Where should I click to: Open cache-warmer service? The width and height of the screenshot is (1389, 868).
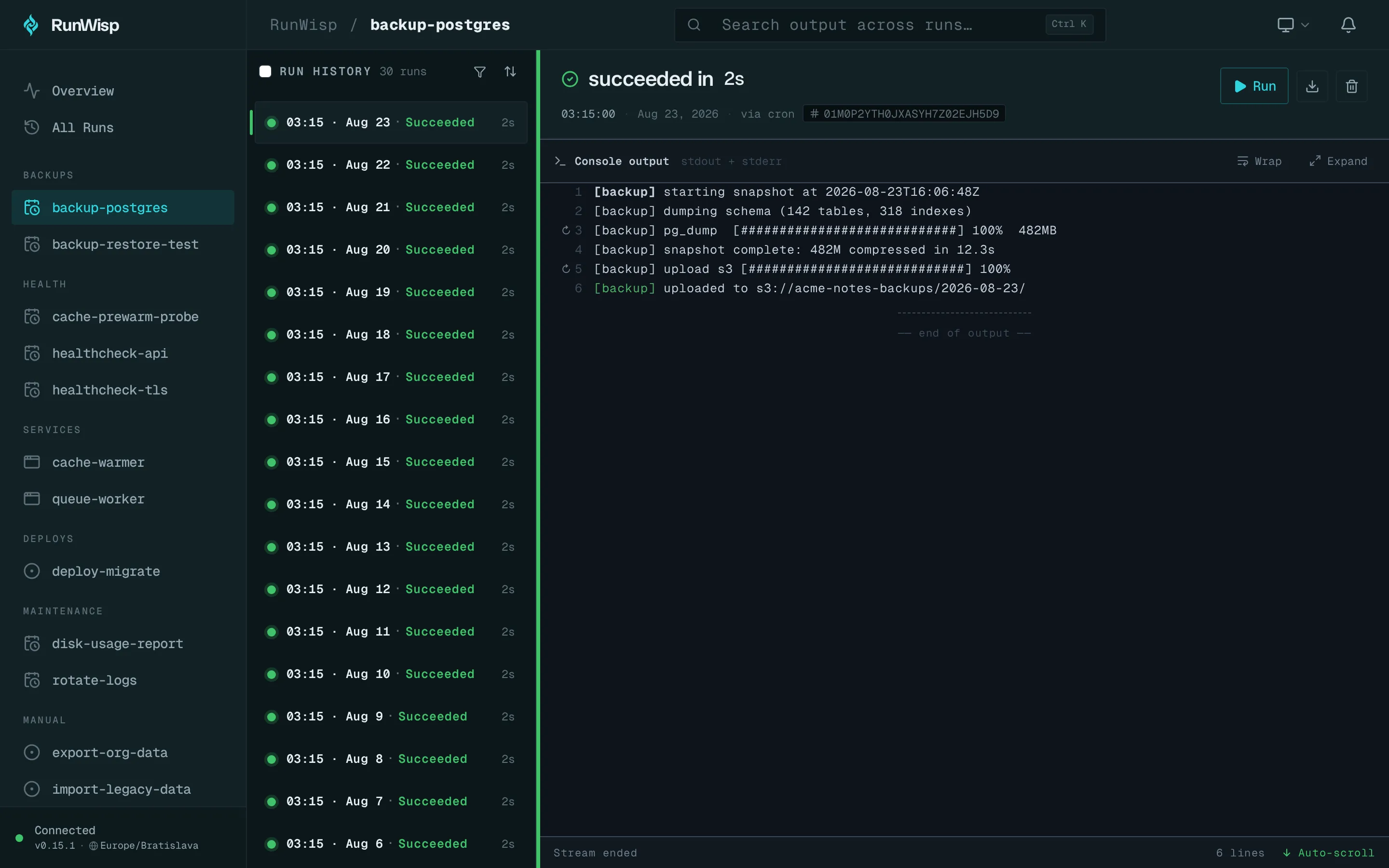point(123,462)
